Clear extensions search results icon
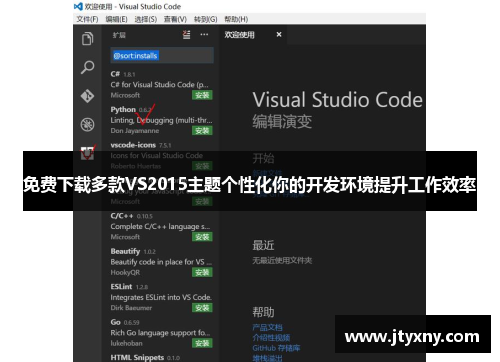The width and height of the screenshot is (500, 362). 187,35
